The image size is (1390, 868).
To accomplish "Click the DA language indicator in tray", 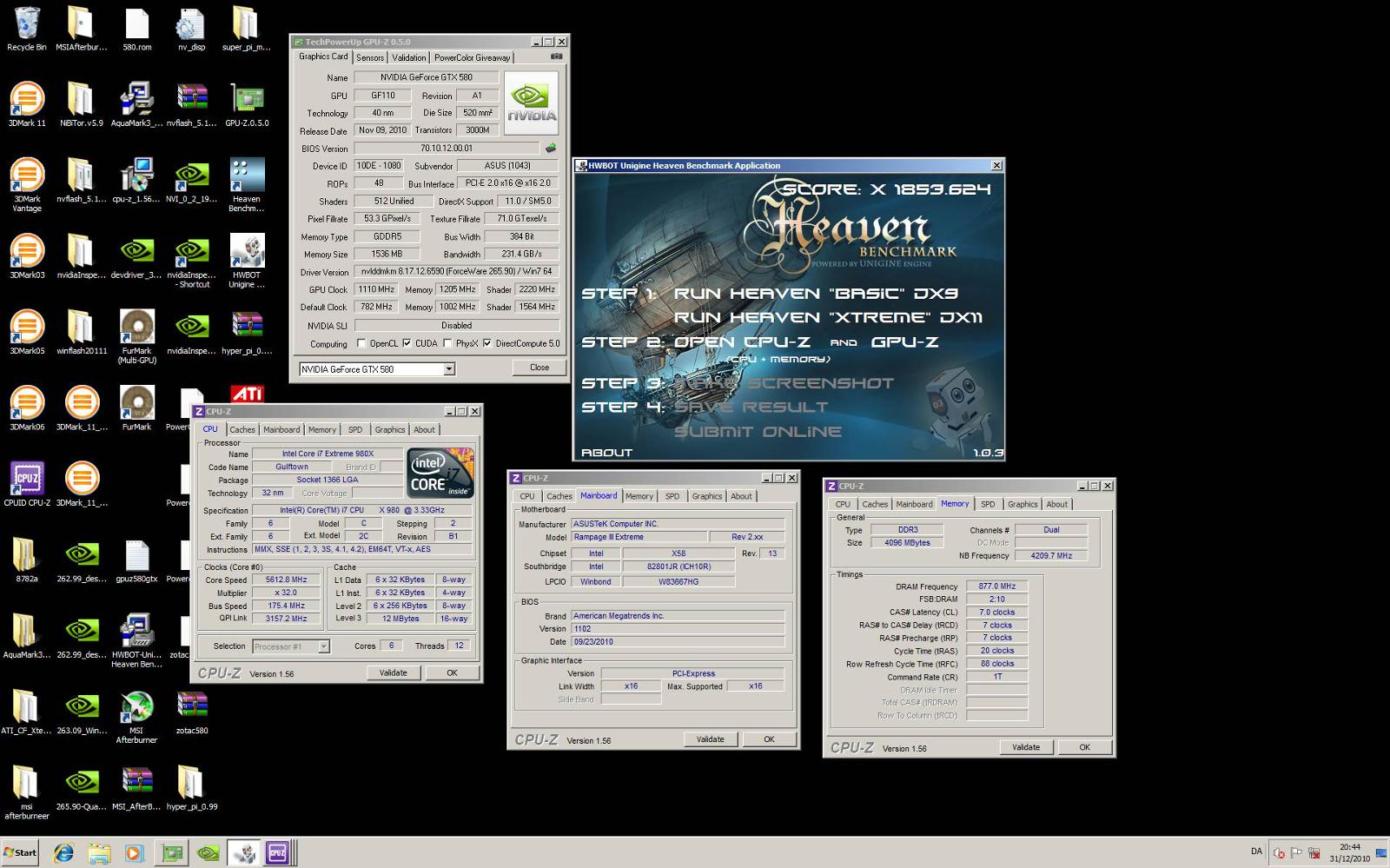I will 1256,851.
